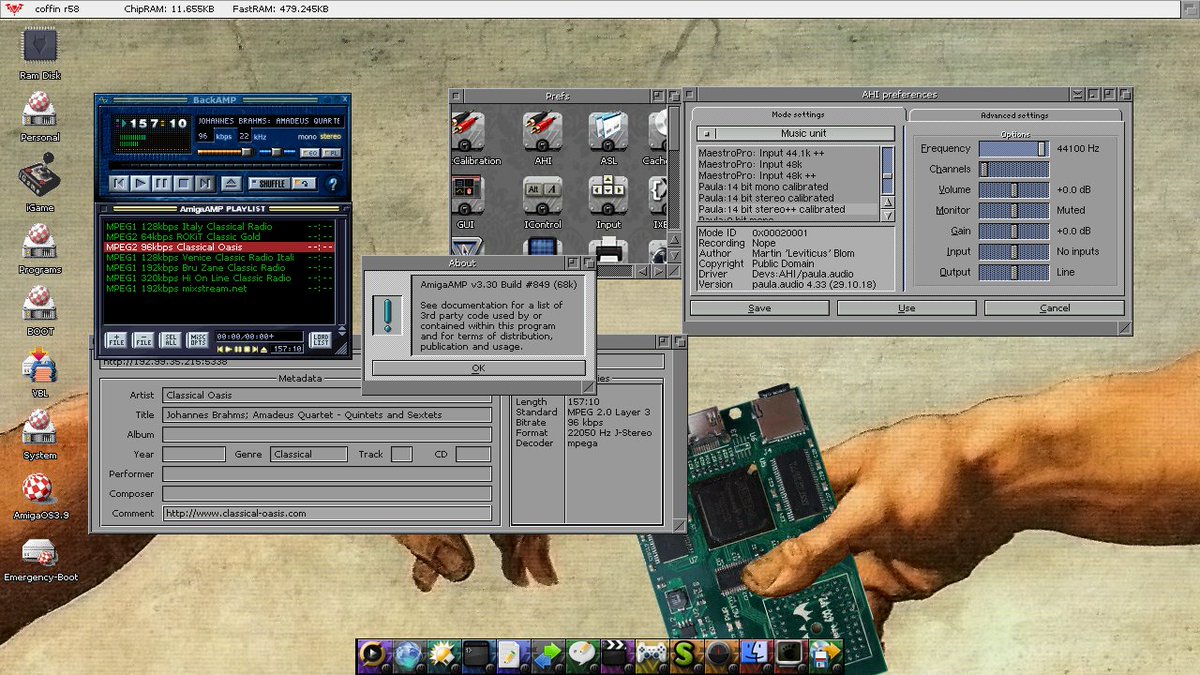
Task: Adjust the Volume slider in AHI preferences
Action: coord(1014,190)
